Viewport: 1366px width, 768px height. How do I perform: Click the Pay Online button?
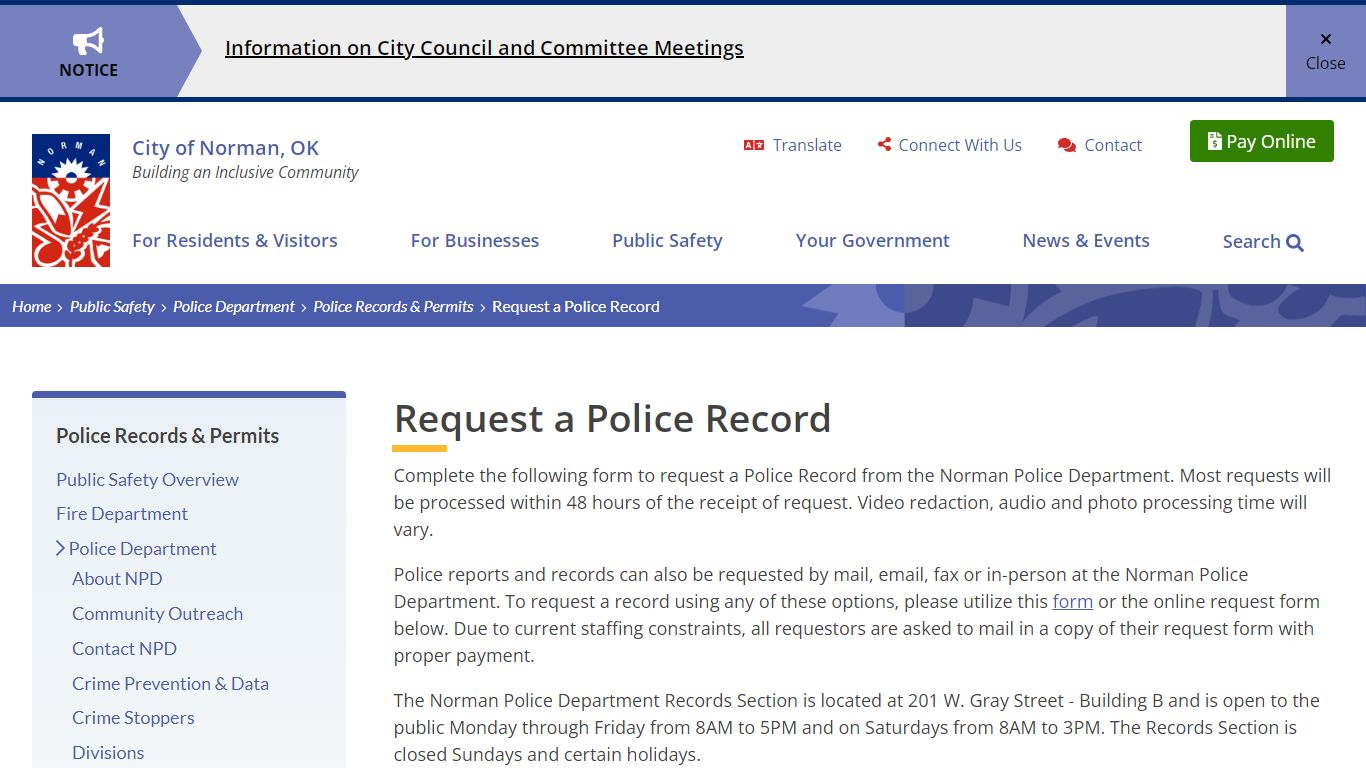[1262, 141]
